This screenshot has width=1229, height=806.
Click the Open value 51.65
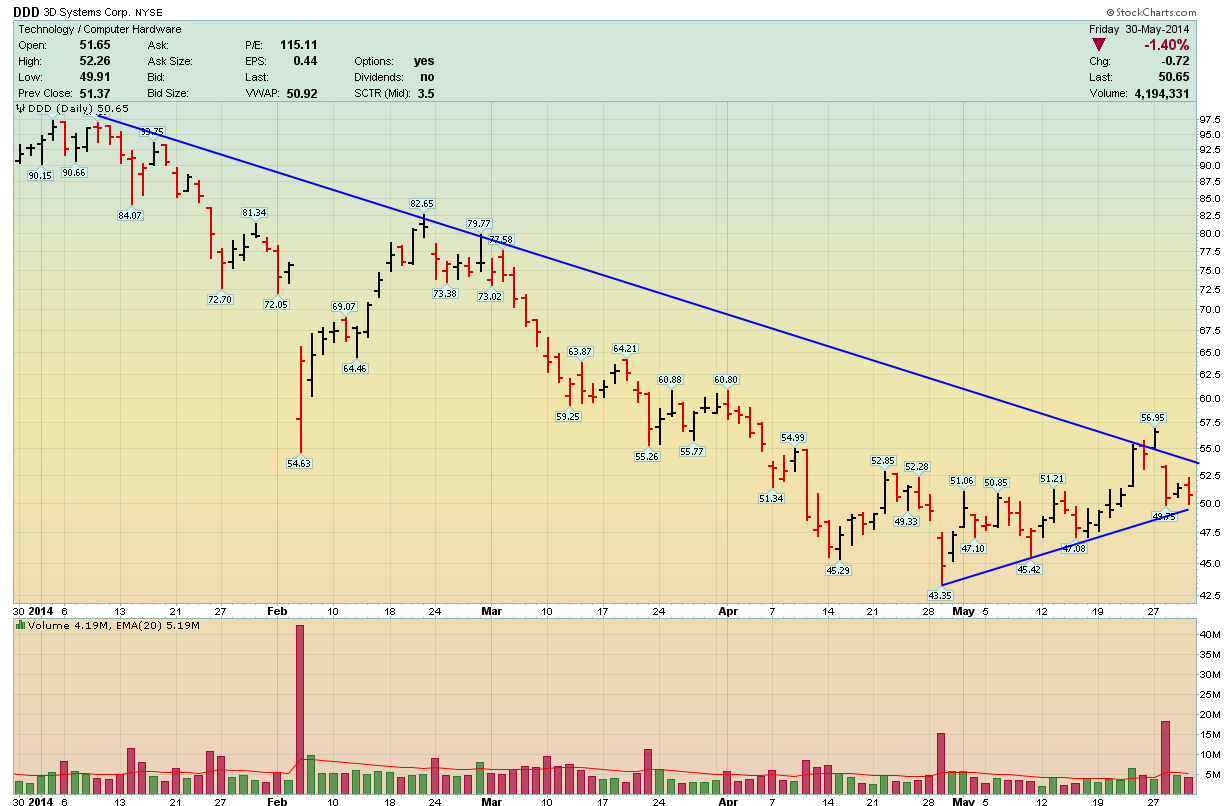tap(95, 45)
